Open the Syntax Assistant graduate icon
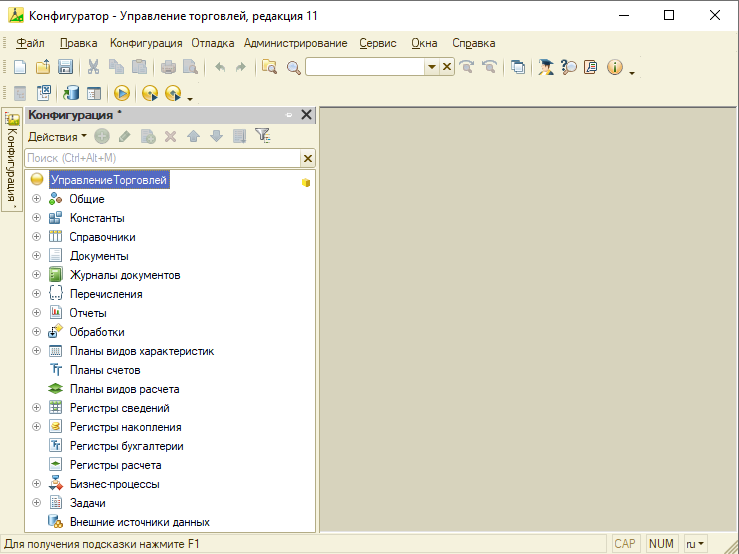This screenshot has width=739, height=554. (x=546, y=67)
